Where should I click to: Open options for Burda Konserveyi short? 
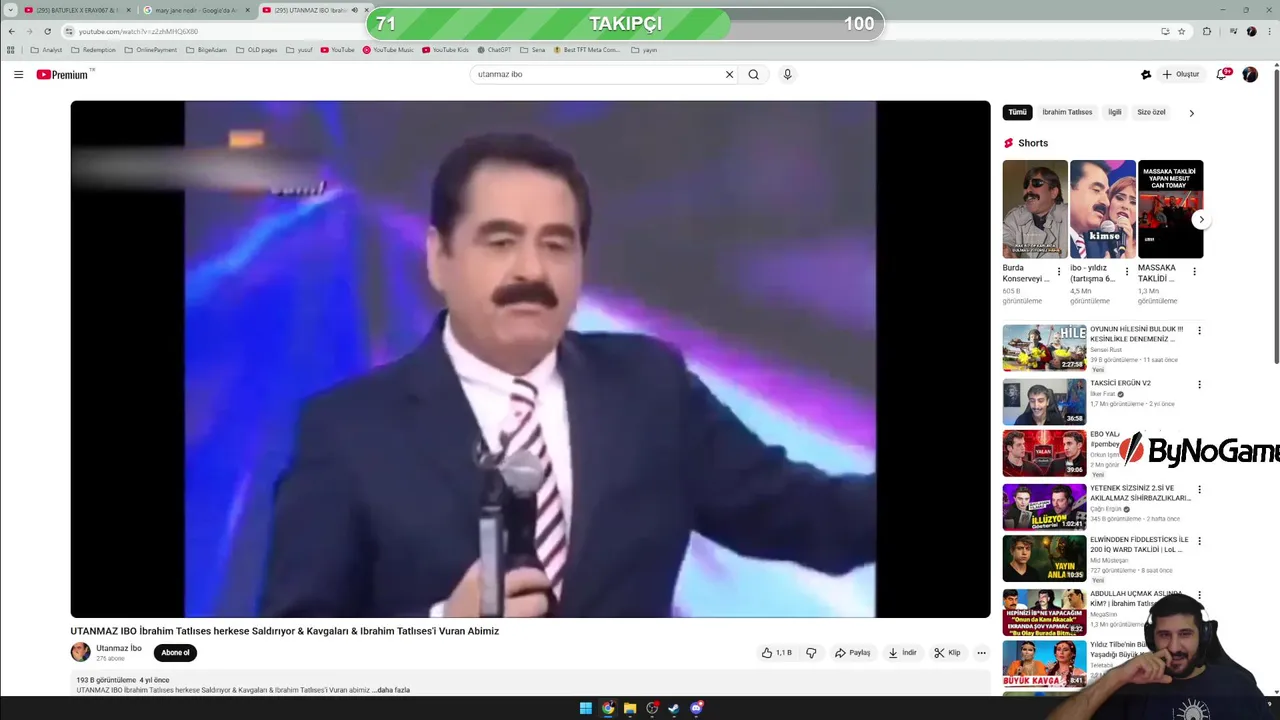1059,271
